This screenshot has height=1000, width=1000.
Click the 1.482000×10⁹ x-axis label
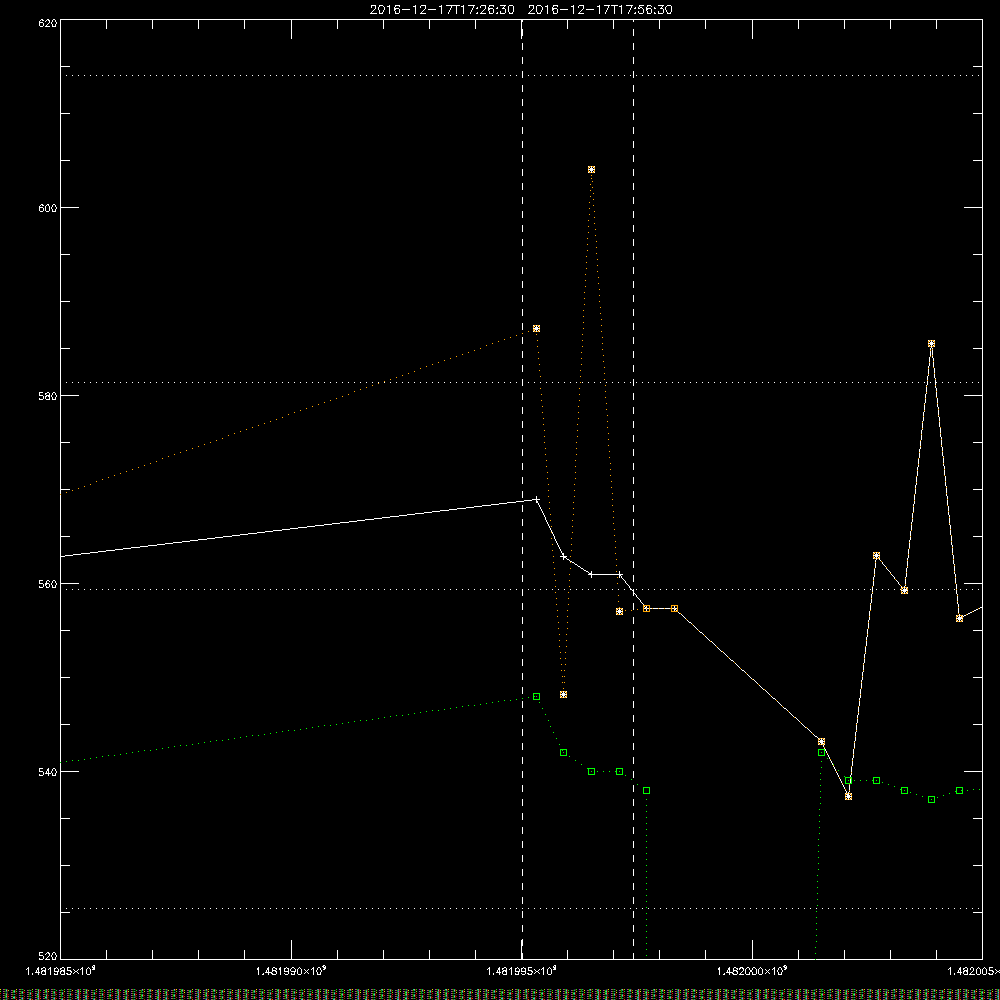click(x=753, y=971)
